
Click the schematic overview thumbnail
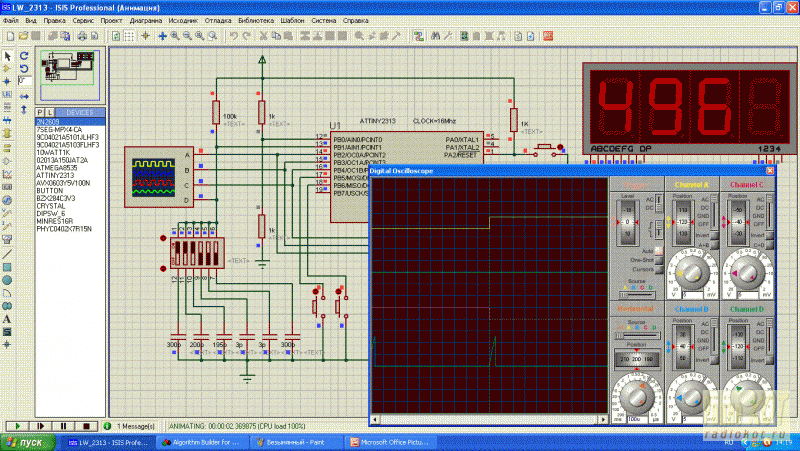click(x=70, y=75)
